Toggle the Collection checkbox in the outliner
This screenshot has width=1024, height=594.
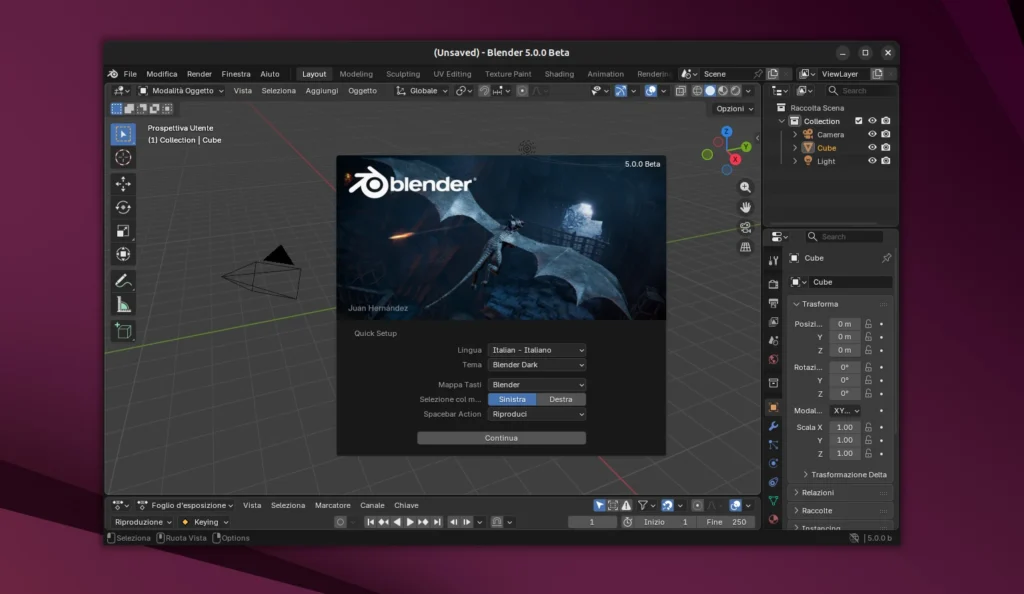point(859,120)
